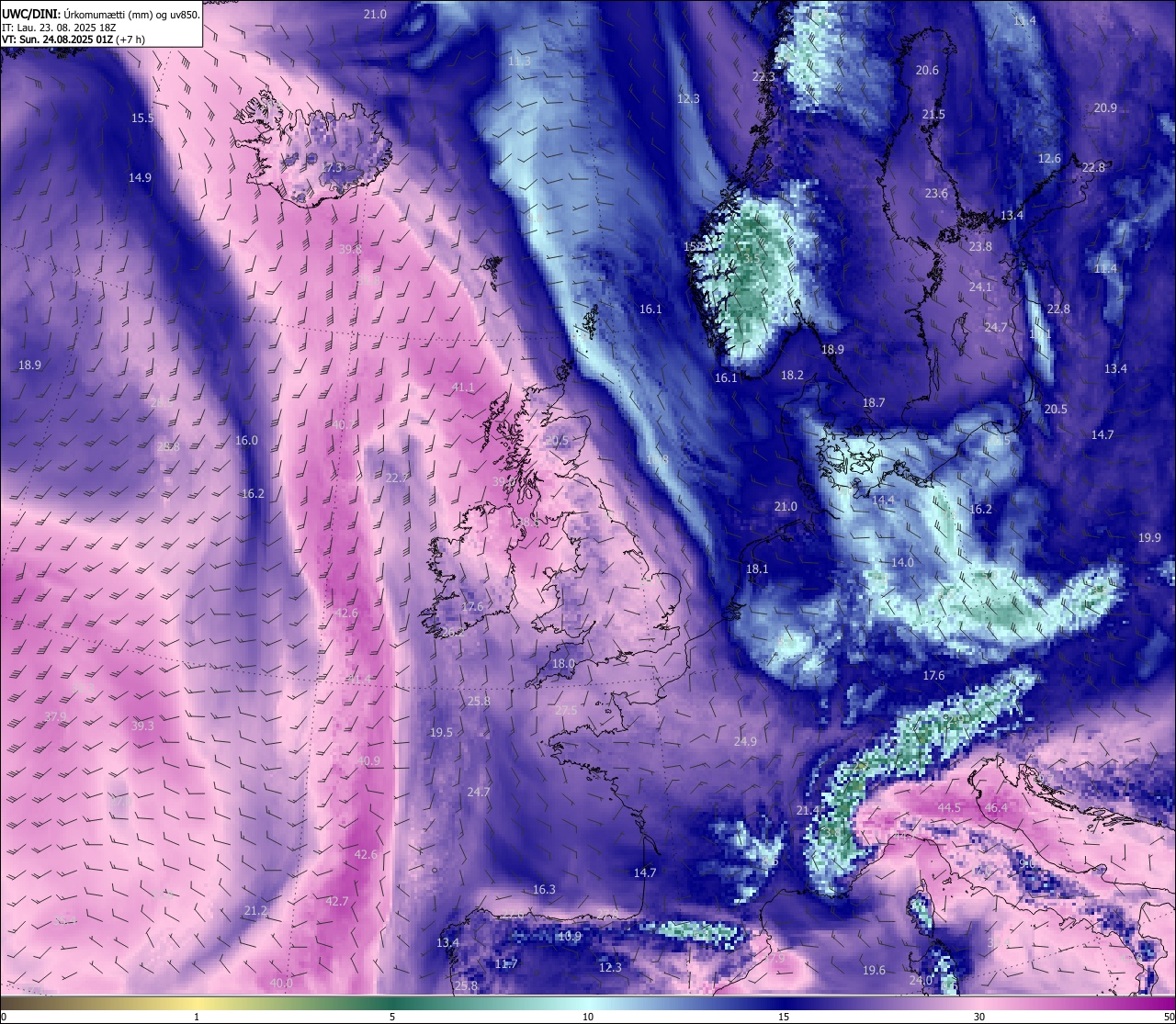Click the 20.5 value over the Baltic states
Screen dimensions: 1176x1024
pyautogui.click(x=1056, y=409)
